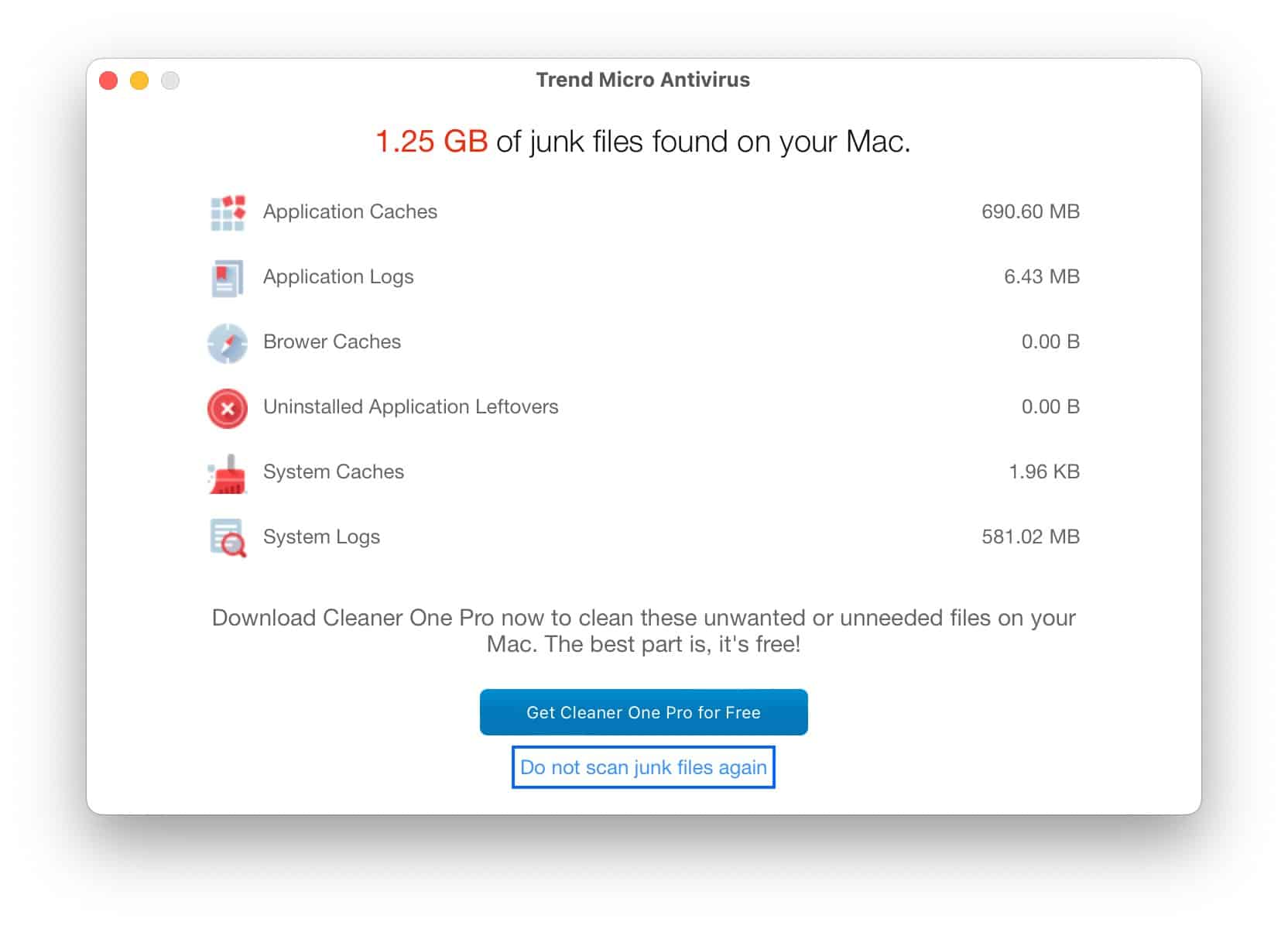Select the System Caches label
1288x929 pixels.
[334, 471]
